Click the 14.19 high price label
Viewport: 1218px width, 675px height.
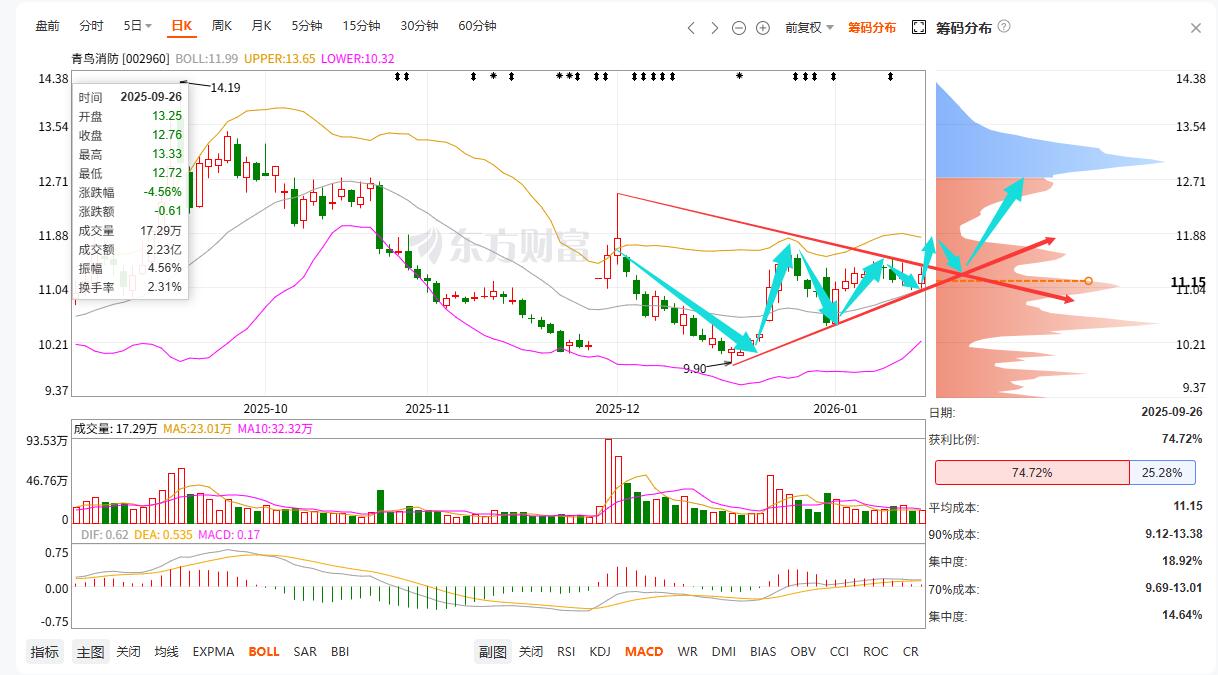(x=225, y=88)
